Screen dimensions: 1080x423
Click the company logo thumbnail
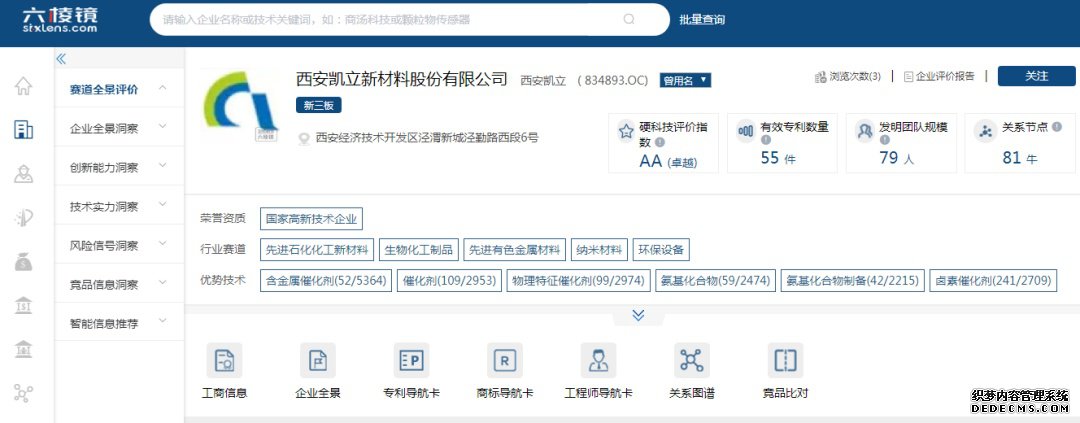(240, 107)
